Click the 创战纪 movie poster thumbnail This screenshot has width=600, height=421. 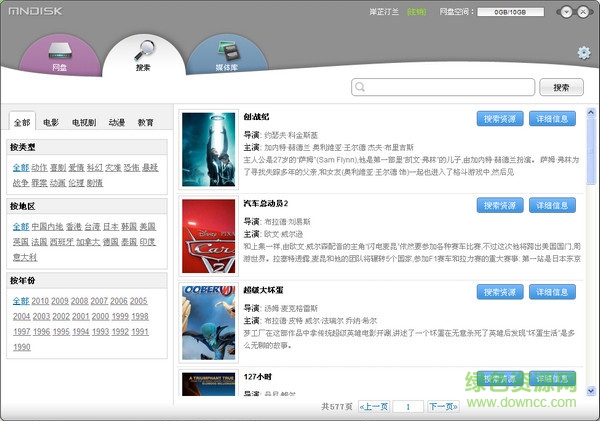207,149
